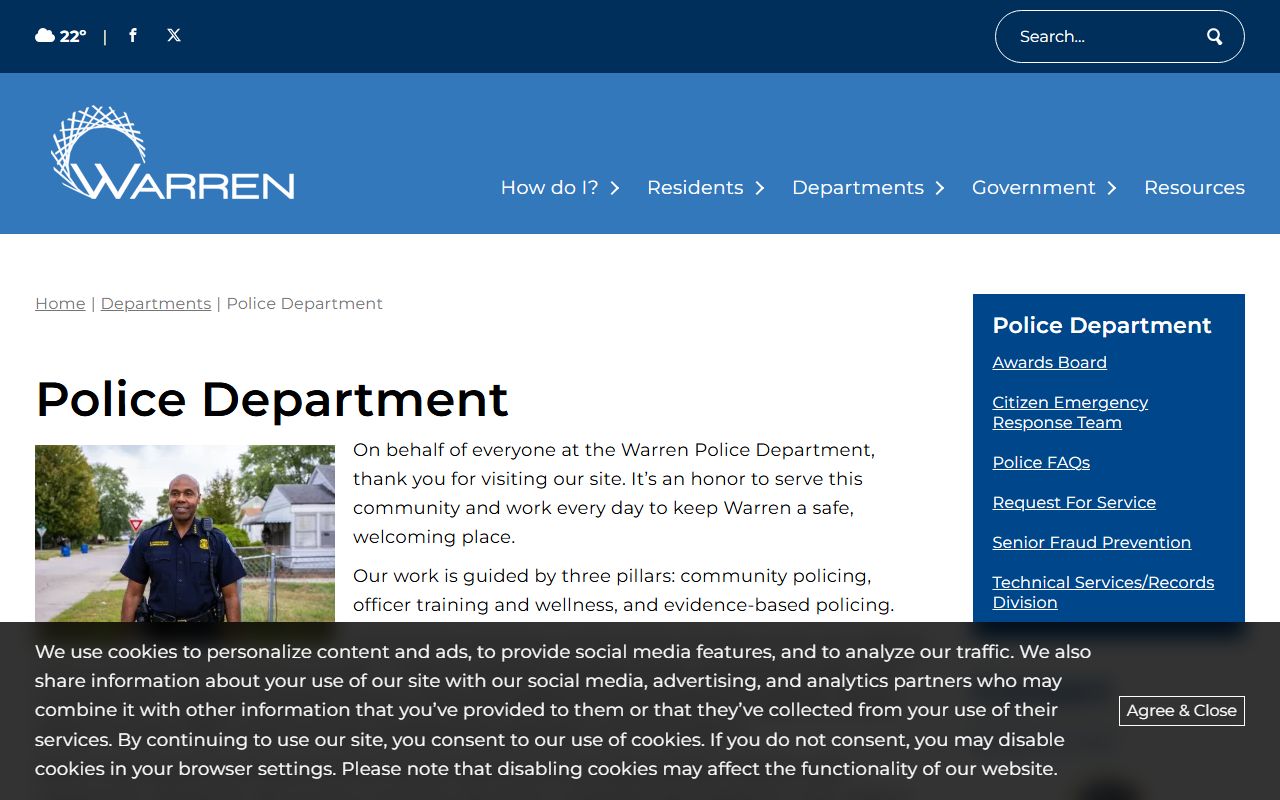Follow the Home breadcrumb link
The width and height of the screenshot is (1280, 800).
(x=60, y=304)
